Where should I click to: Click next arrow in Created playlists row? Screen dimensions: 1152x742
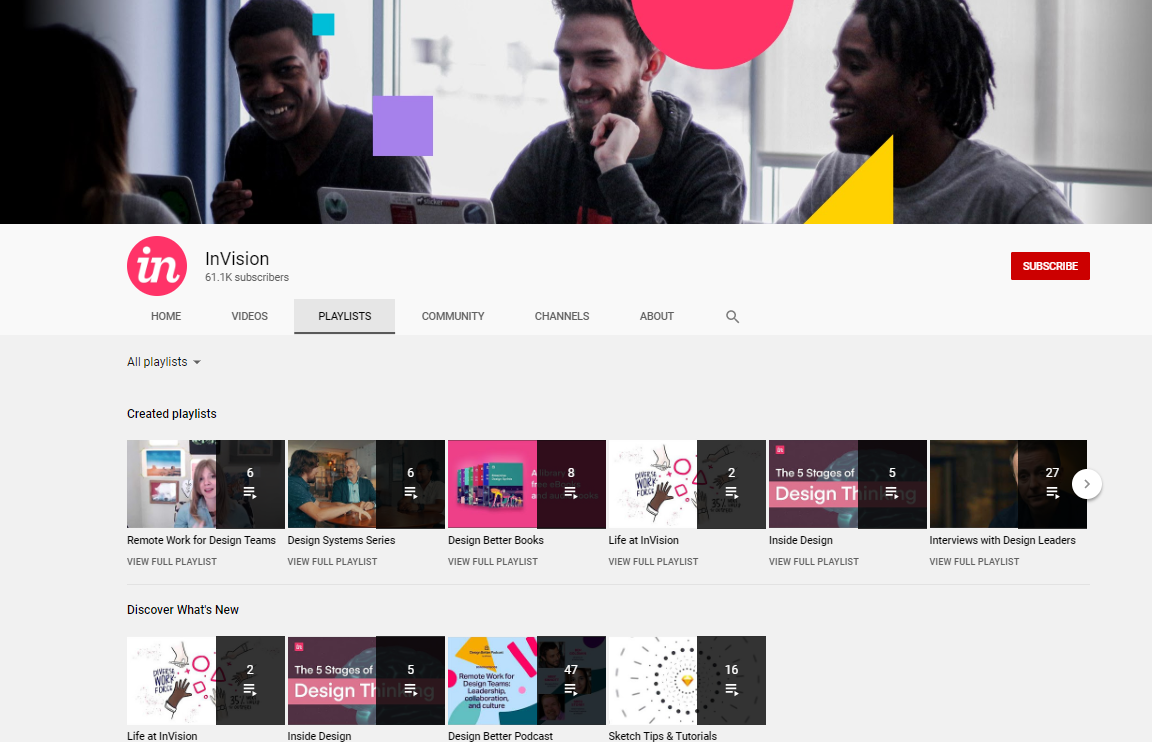[1087, 484]
